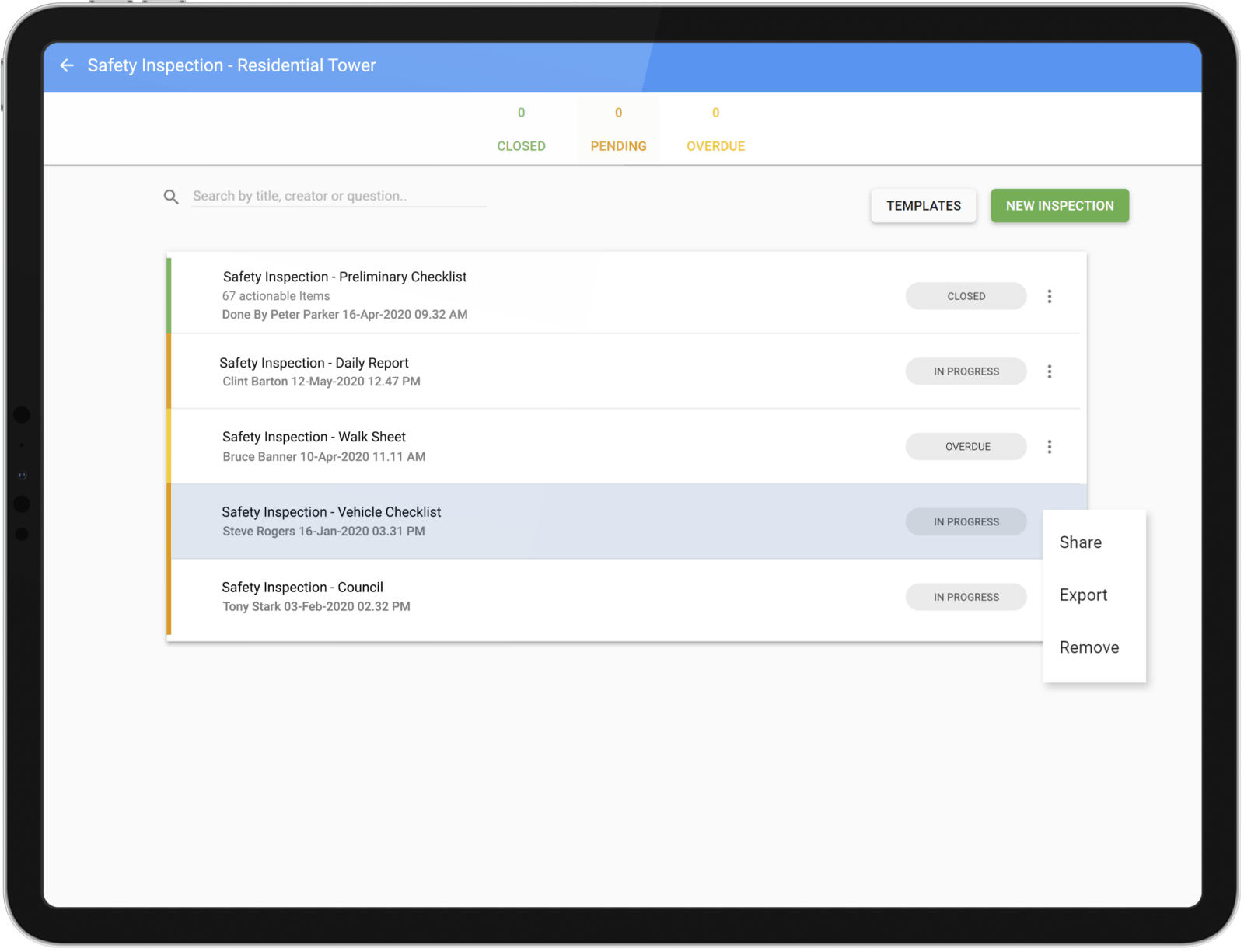Click the pending count number zero

(x=618, y=113)
